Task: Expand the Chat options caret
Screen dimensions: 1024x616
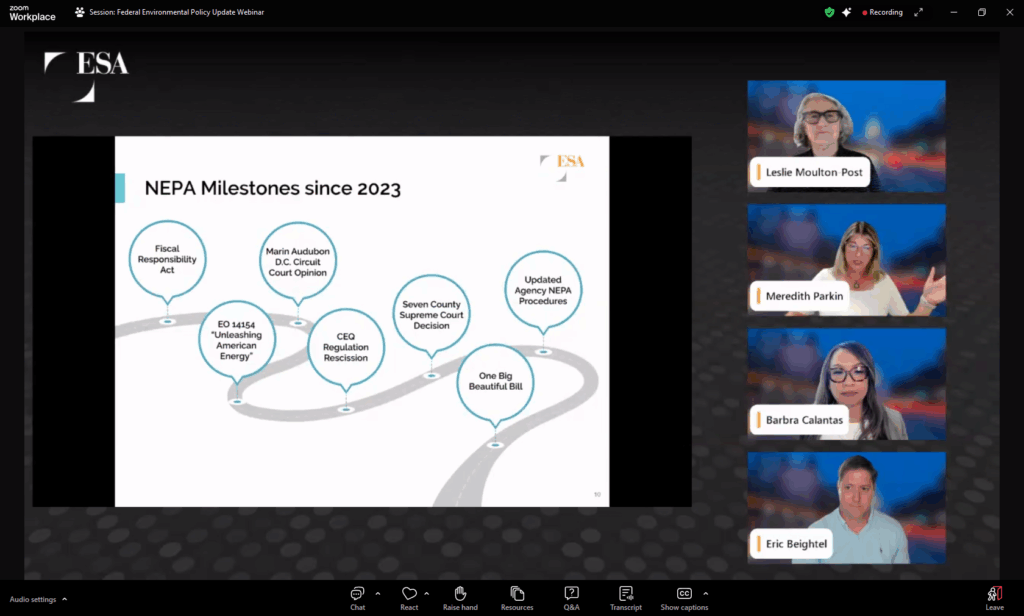Action: (378, 593)
